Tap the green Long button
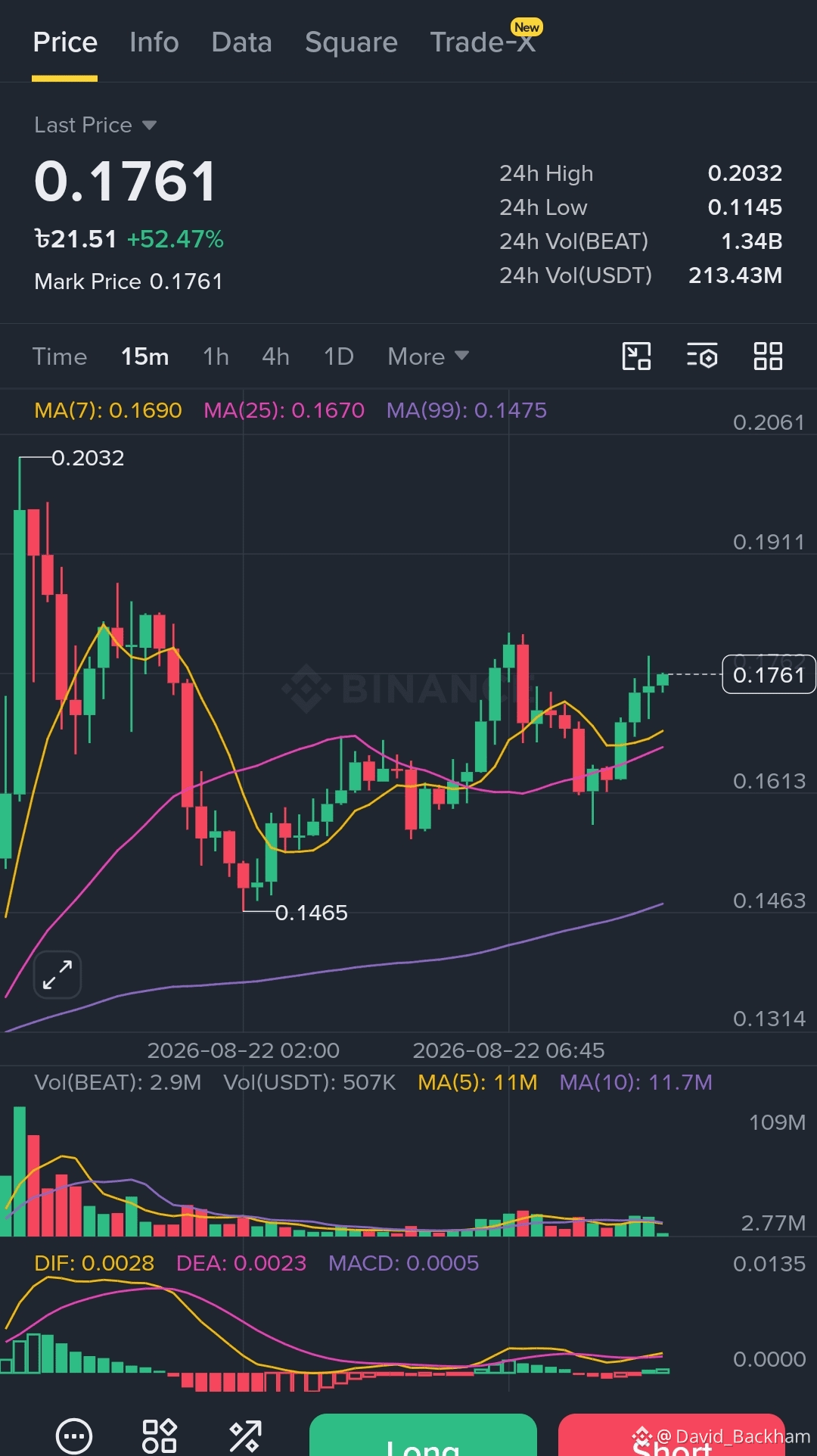The image size is (817, 1456). (x=423, y=1435)
